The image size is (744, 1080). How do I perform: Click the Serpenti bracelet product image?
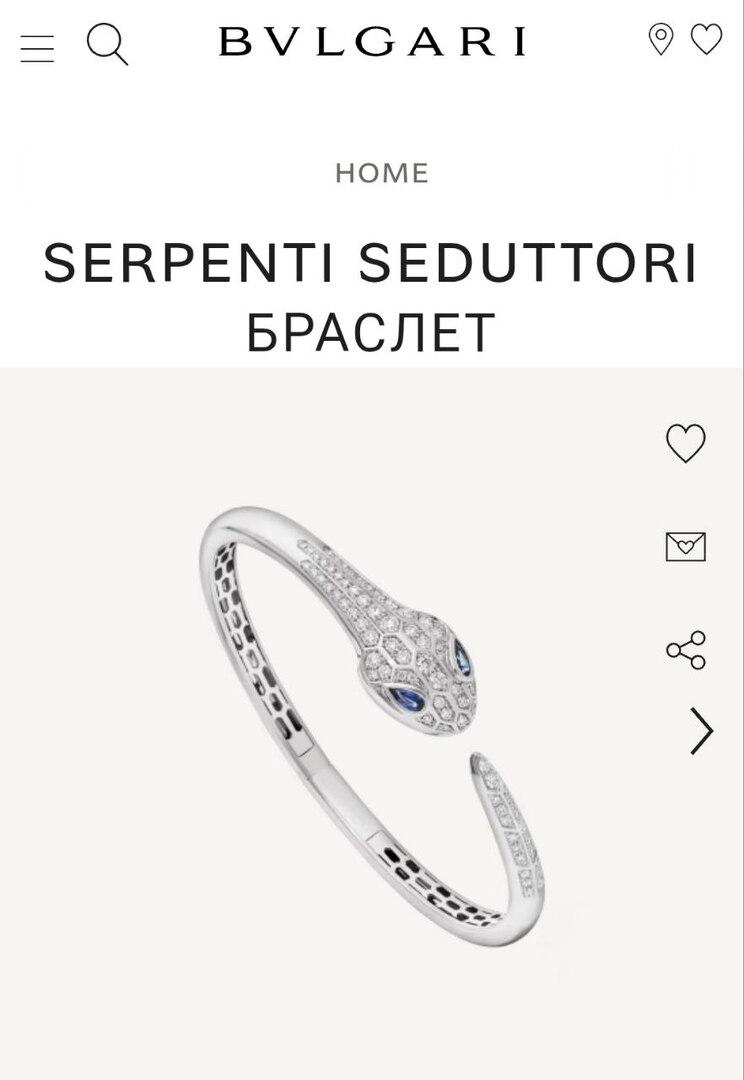pos(372,727)
